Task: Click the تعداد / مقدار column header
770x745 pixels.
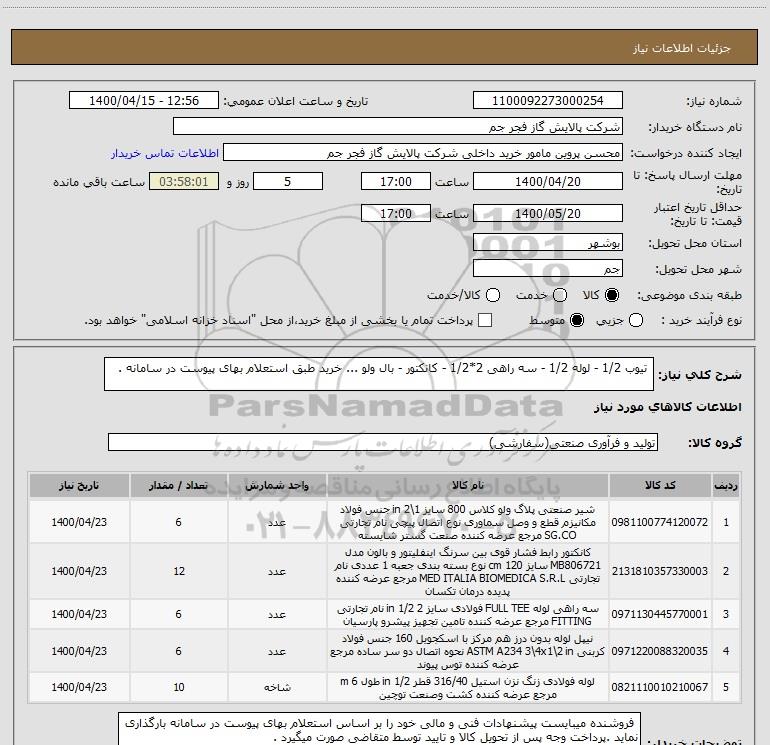Action: tap(178, 486)
